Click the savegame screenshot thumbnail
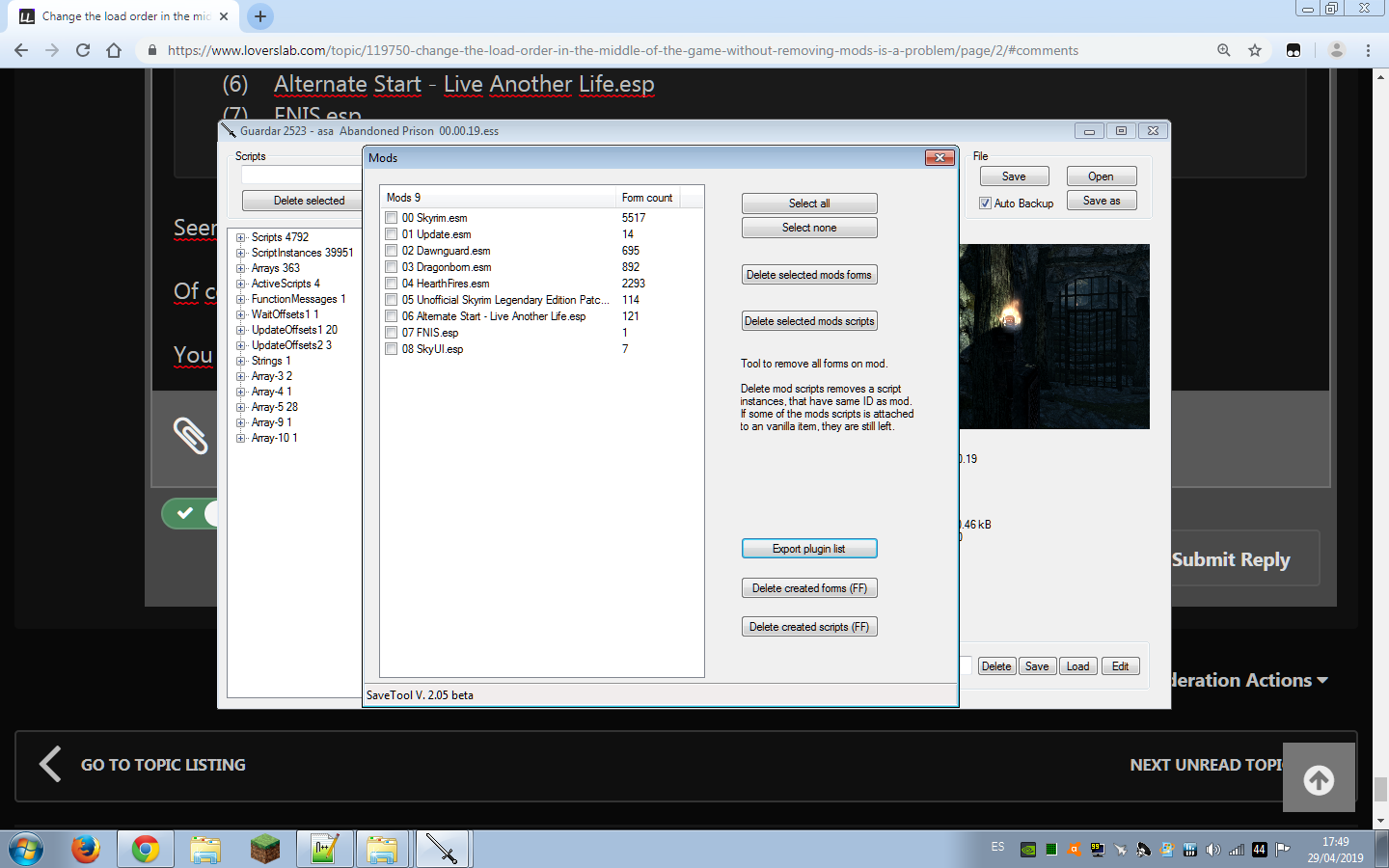This screenshot has width=1389, height=868. (1054, 337)
